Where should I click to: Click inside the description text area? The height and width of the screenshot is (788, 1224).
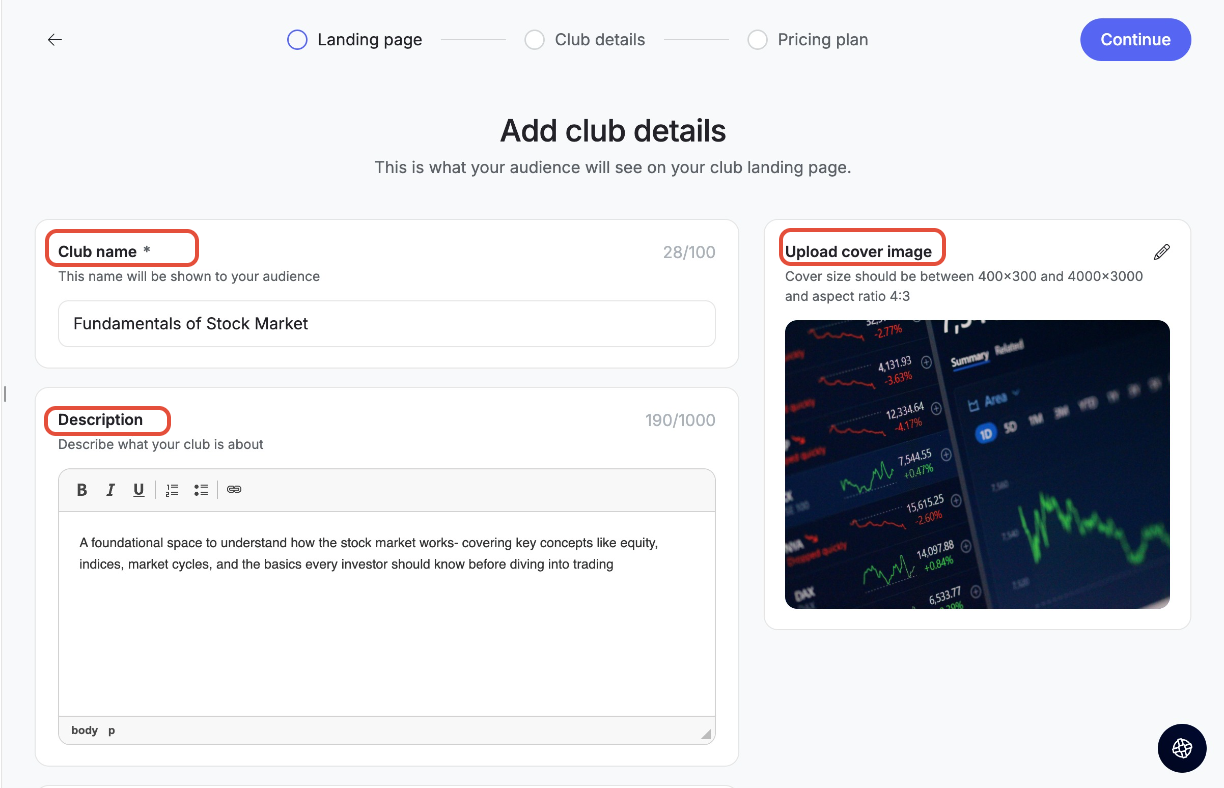[387, 615]
